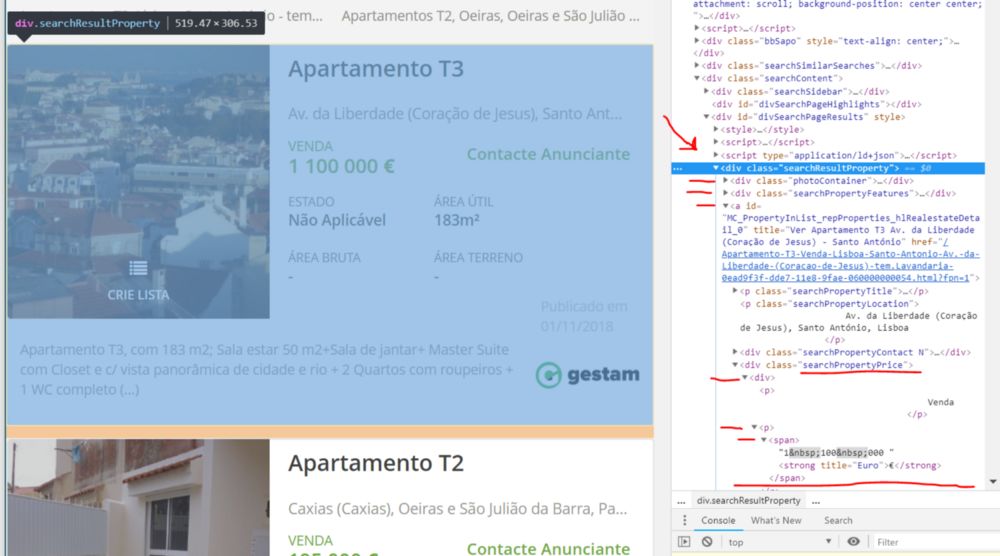
Task: Click the CRIE LISTA list icon
Action: pos(138,268)
